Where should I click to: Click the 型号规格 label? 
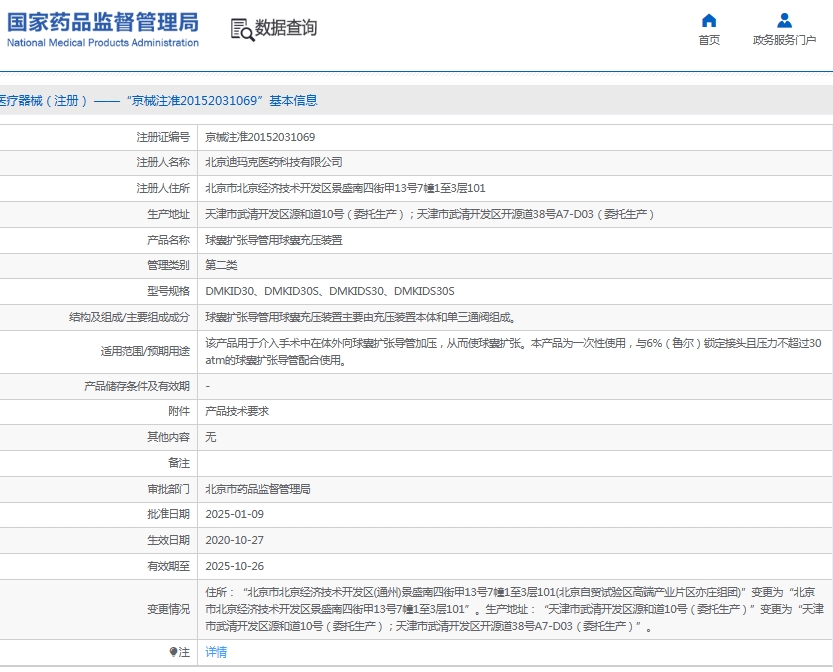[x=168, y=291]
